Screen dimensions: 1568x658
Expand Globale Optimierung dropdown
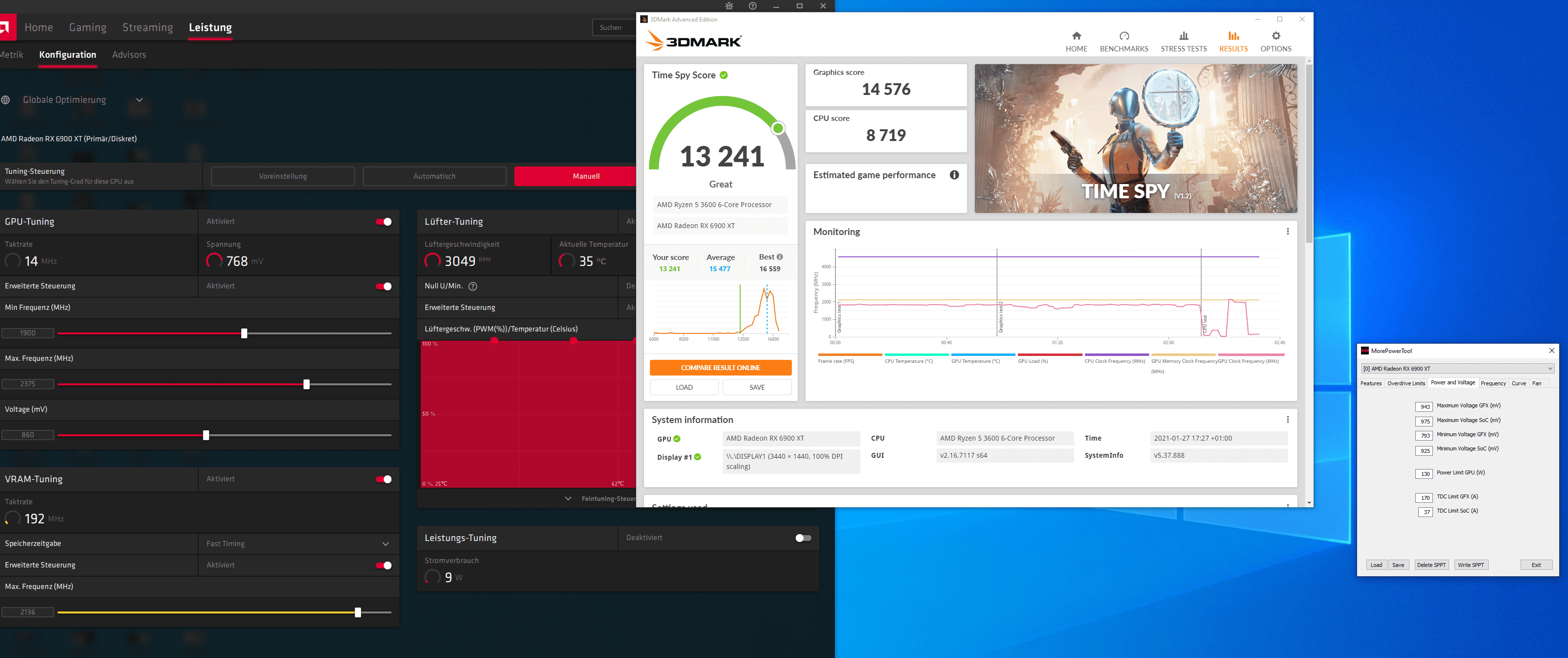tap(139, 100)
